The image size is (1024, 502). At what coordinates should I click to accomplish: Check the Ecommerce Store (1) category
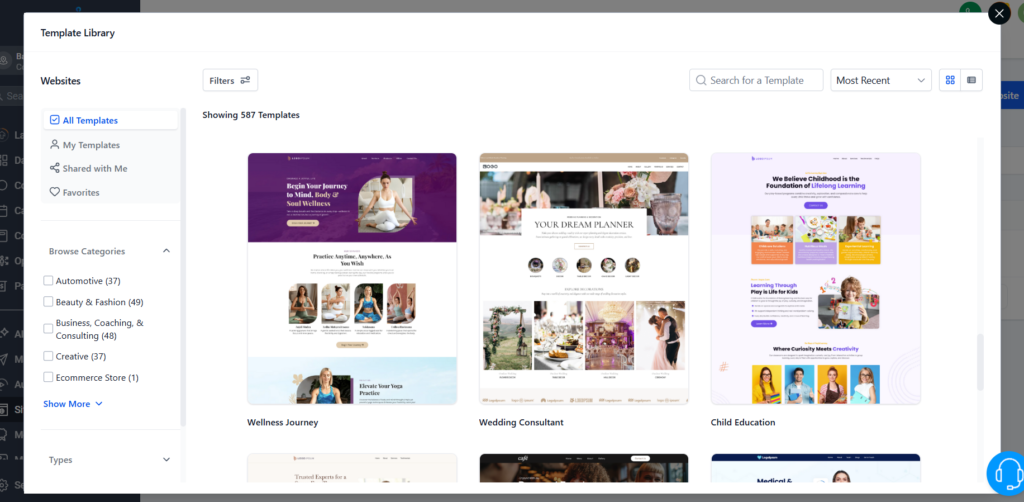point(48,377)
